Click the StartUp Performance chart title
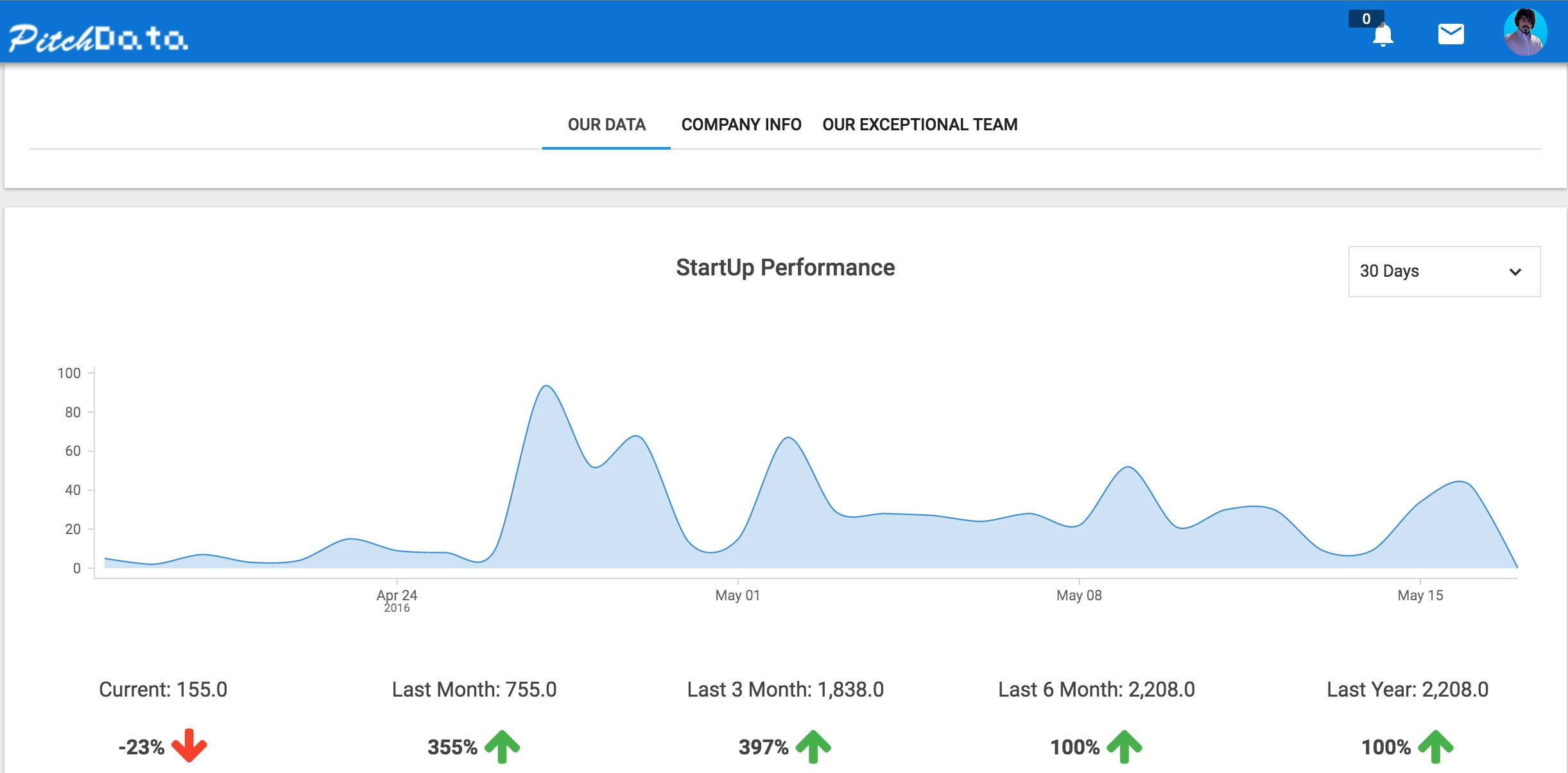1568x773 pixels. (784, 268)
